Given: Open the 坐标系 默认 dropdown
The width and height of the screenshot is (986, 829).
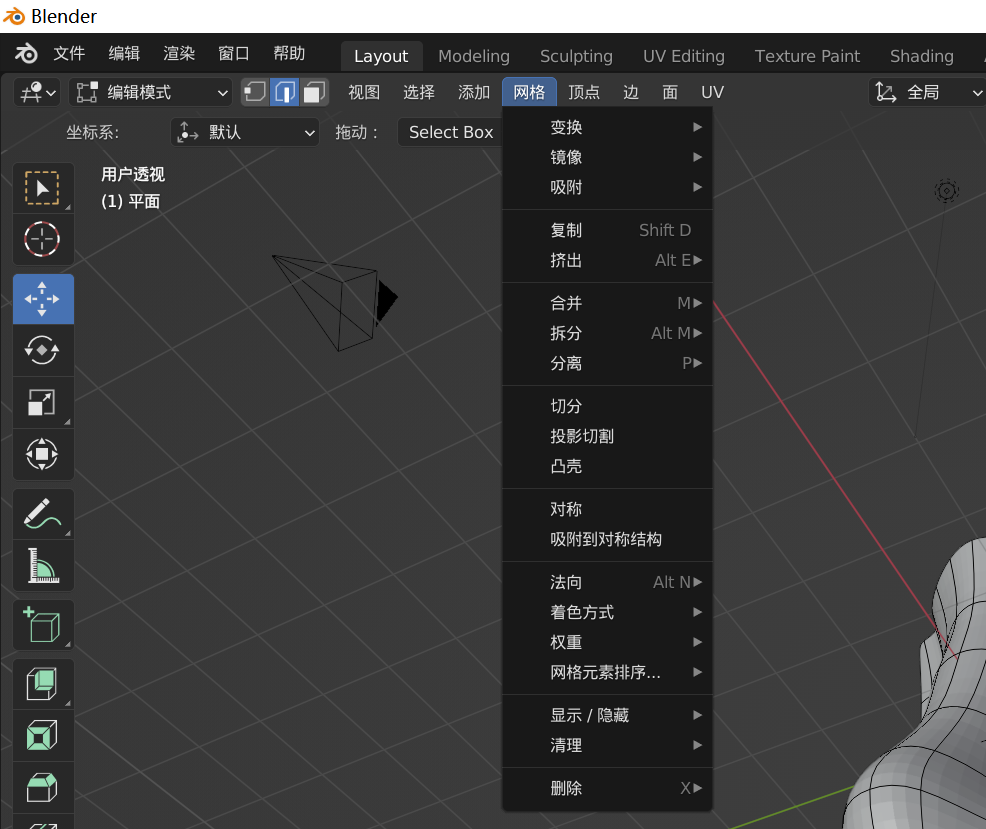Looking at the screenshot, I should [x=245, y=132].
